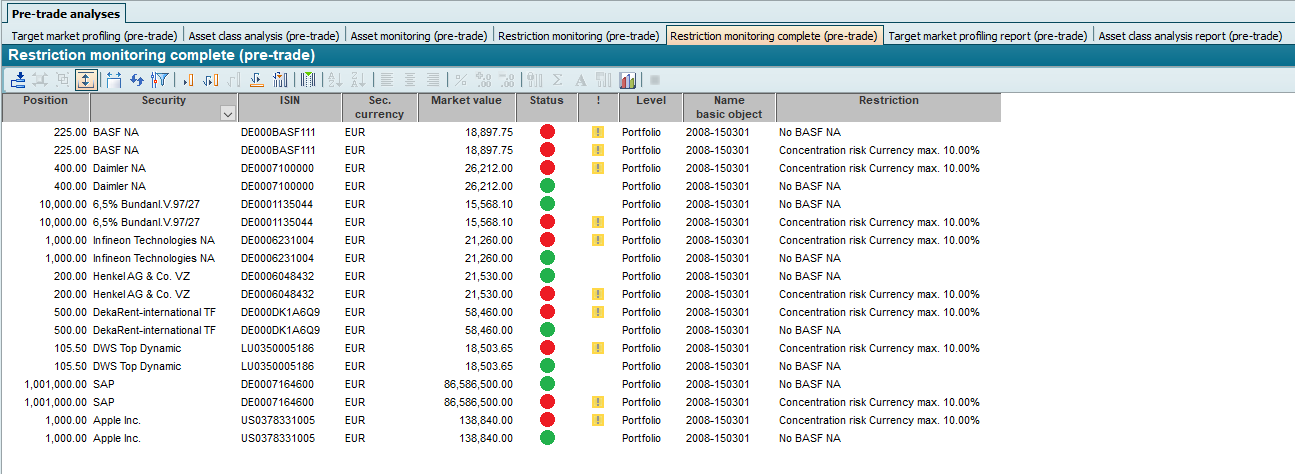Select the Asset class analysis (pre-trade) tab
The image size is (1295, 474).
tap(264, 36)
